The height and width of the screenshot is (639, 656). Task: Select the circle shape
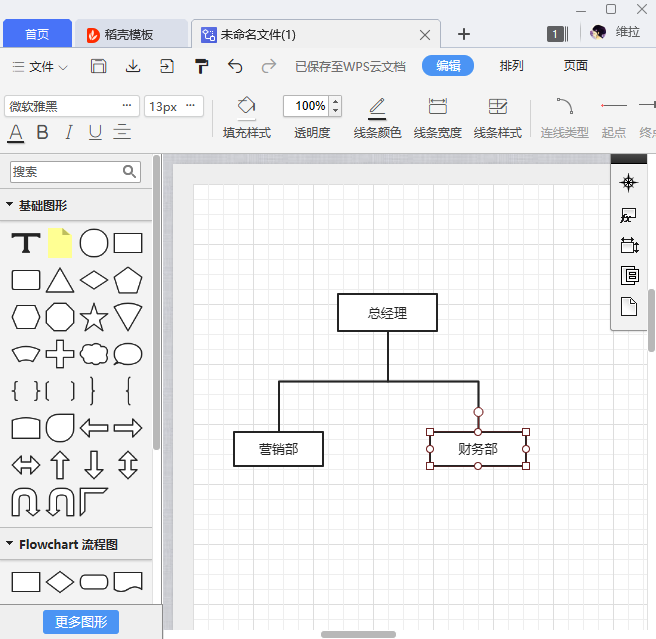pos(94,243)
